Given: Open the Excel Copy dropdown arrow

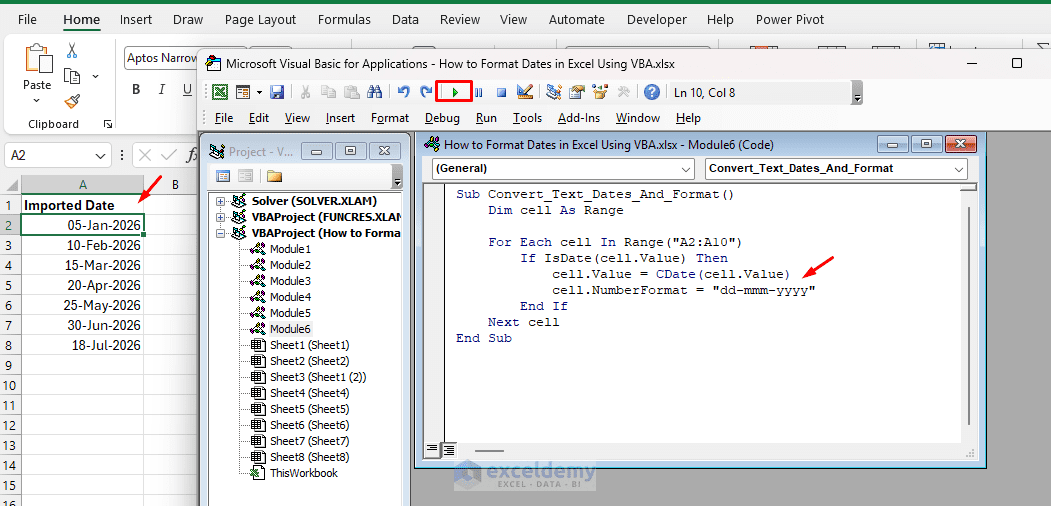Looking at the screenshot, I should (x=95, y=76).
